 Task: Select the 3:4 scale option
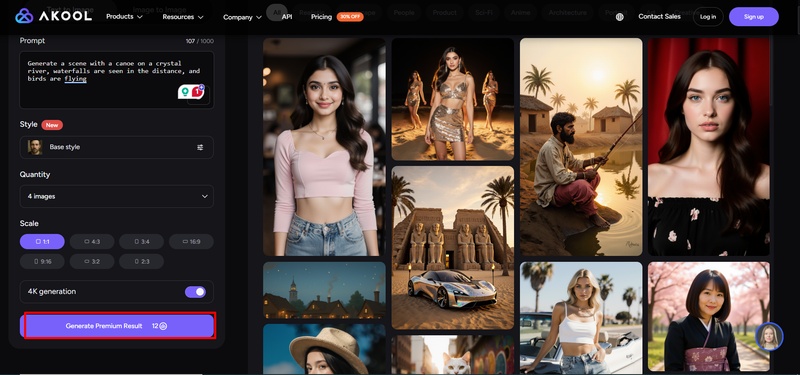click(141, 241)
